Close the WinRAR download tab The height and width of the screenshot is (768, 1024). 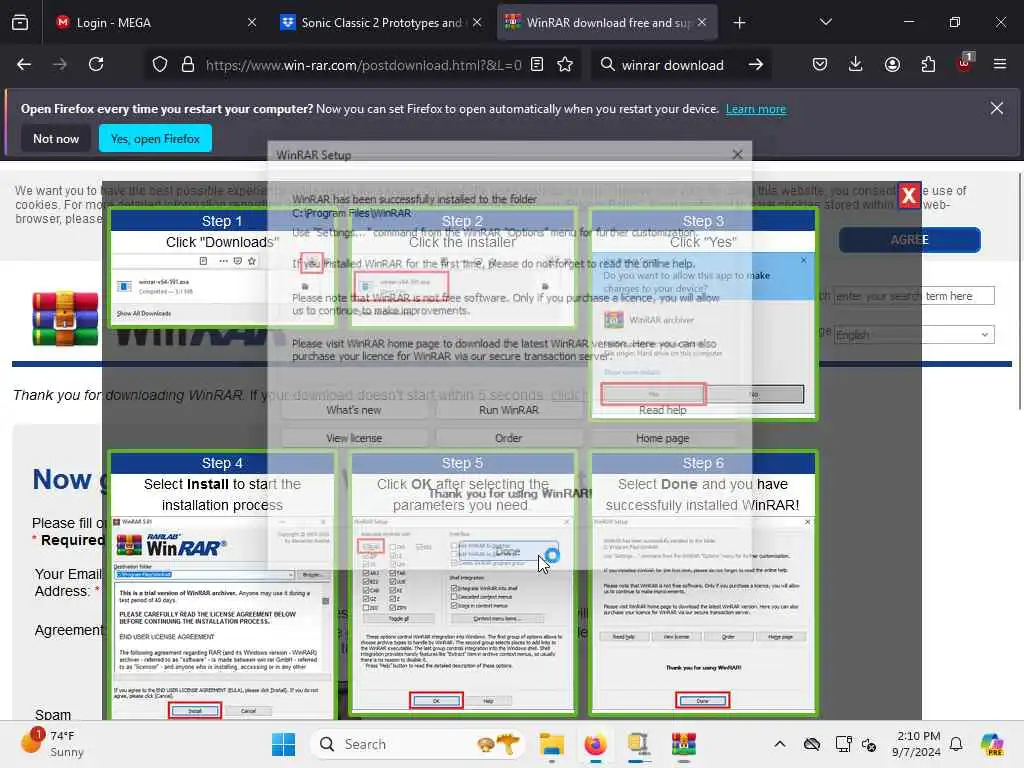click(701, 23)
